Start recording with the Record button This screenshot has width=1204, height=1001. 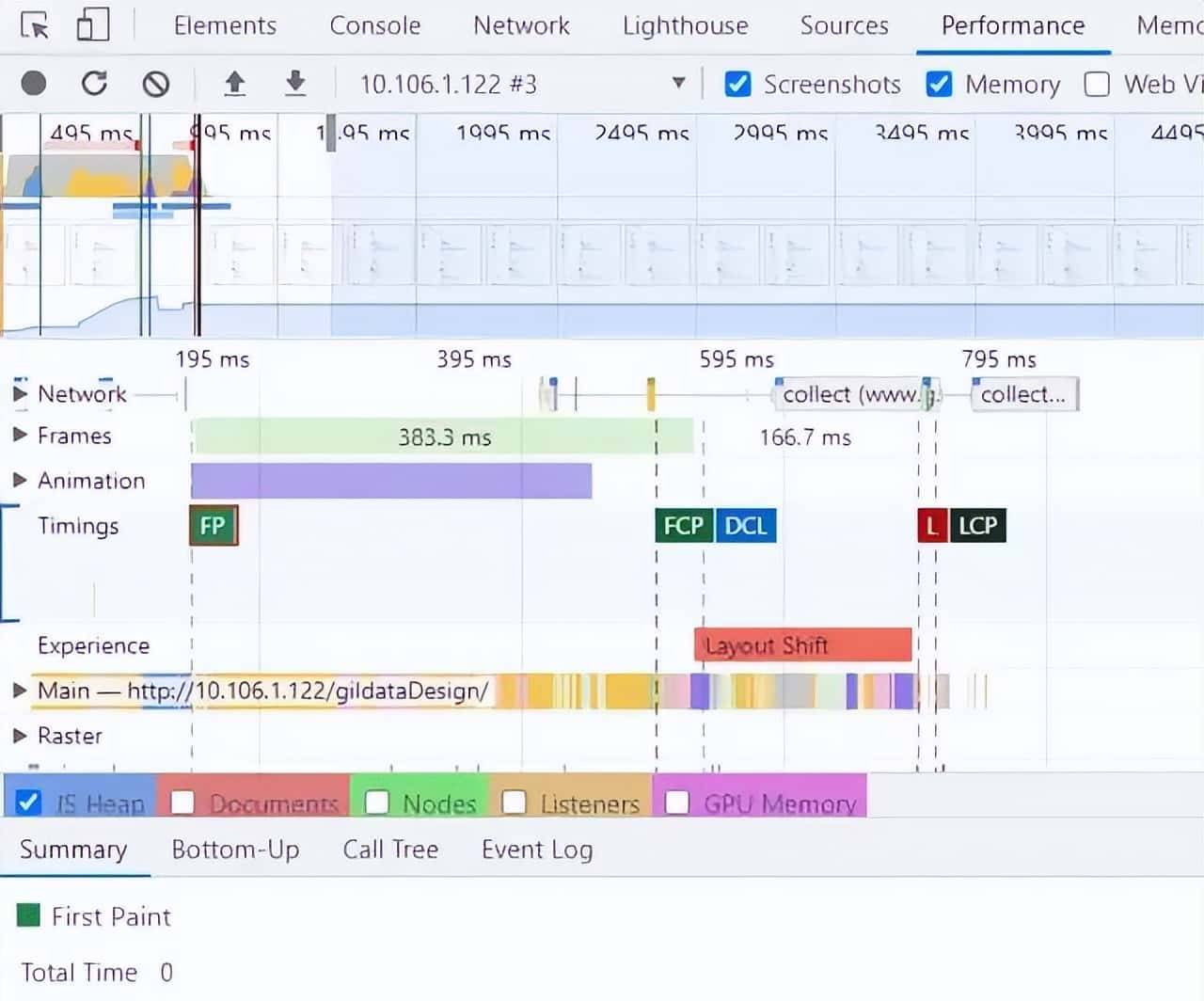click(34, 84)
